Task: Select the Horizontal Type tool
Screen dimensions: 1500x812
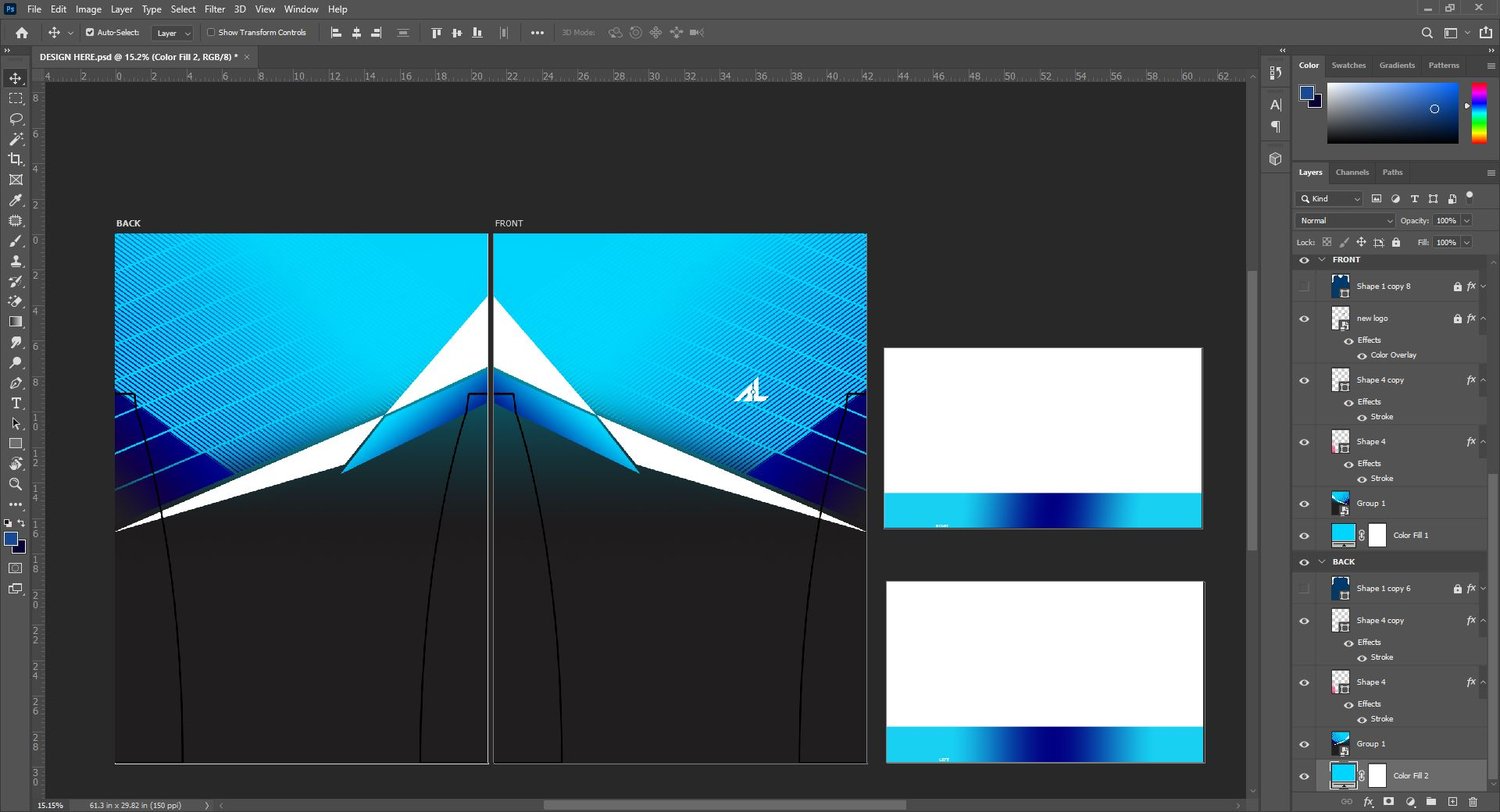Action: (15, 403)
